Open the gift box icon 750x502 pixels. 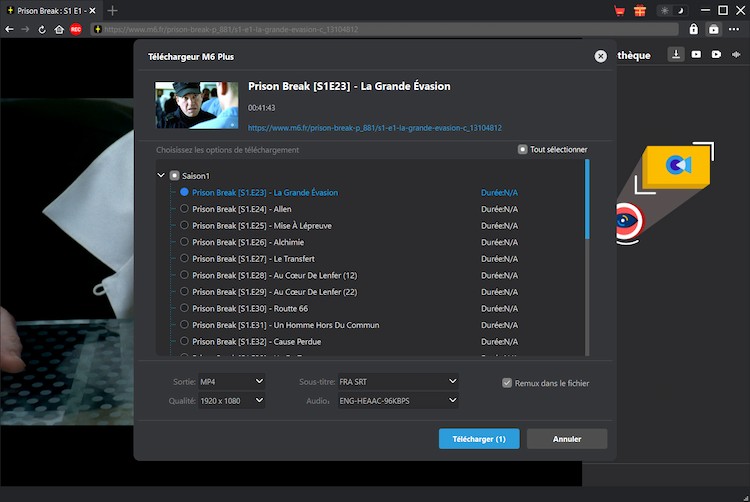click(640, 11)
